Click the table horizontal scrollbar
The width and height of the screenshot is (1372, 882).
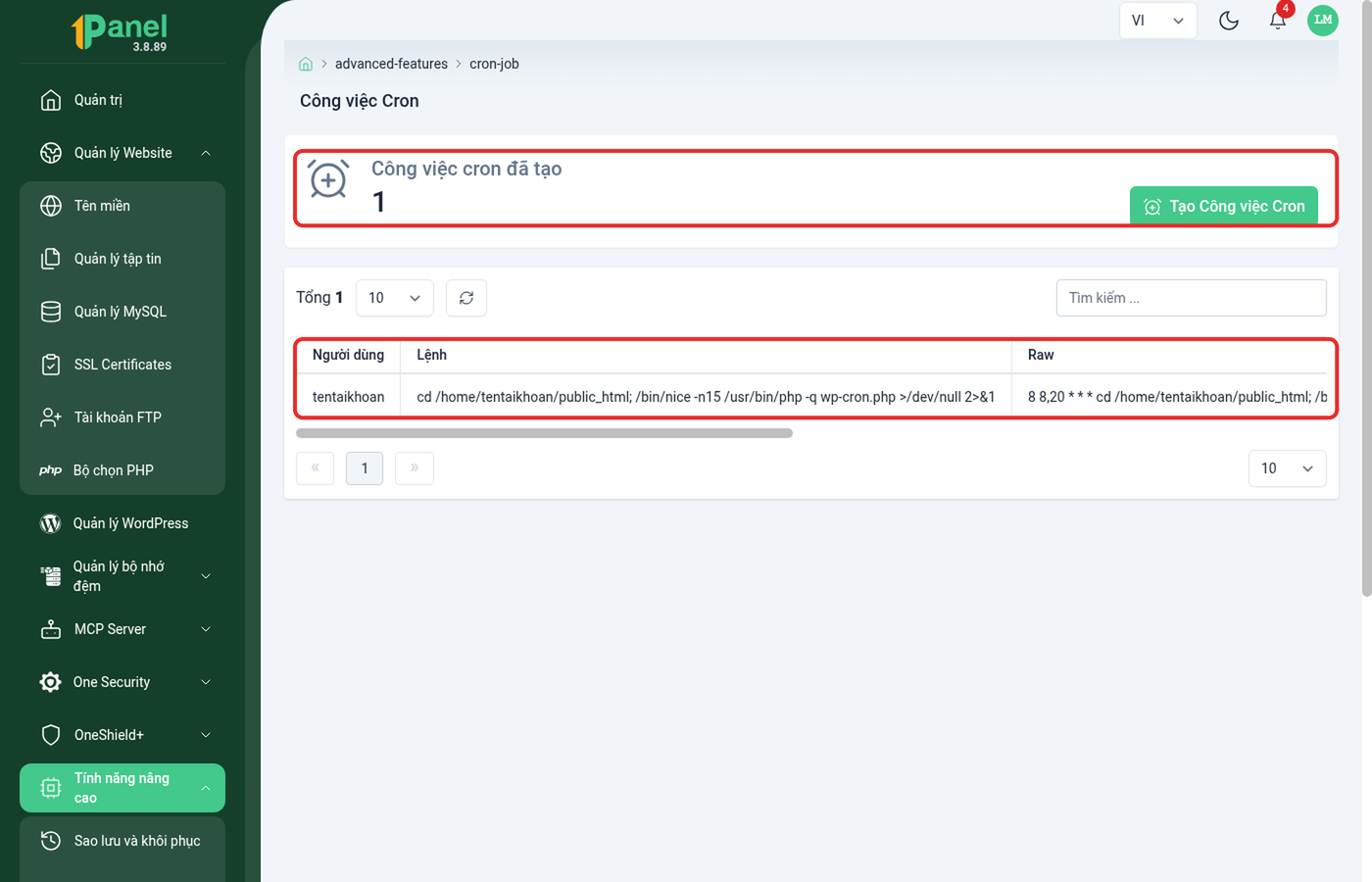(544, 433)
